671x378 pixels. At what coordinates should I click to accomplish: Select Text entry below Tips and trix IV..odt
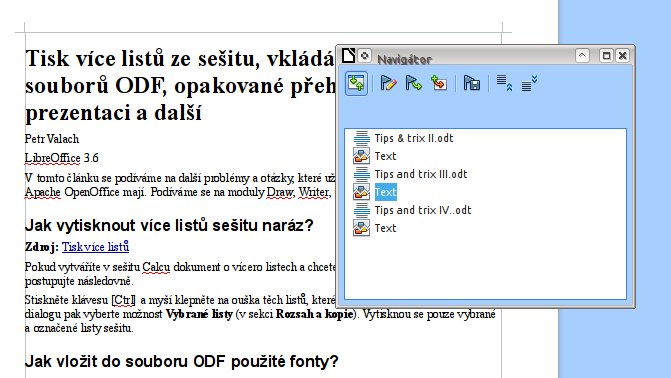(x=385, y=228)
